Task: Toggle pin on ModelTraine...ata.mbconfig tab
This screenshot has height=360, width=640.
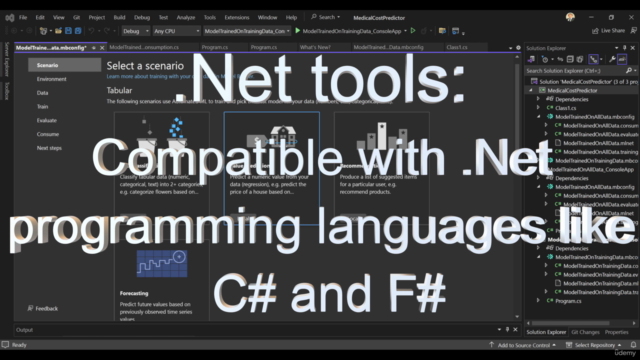Action: pos(93,48)
